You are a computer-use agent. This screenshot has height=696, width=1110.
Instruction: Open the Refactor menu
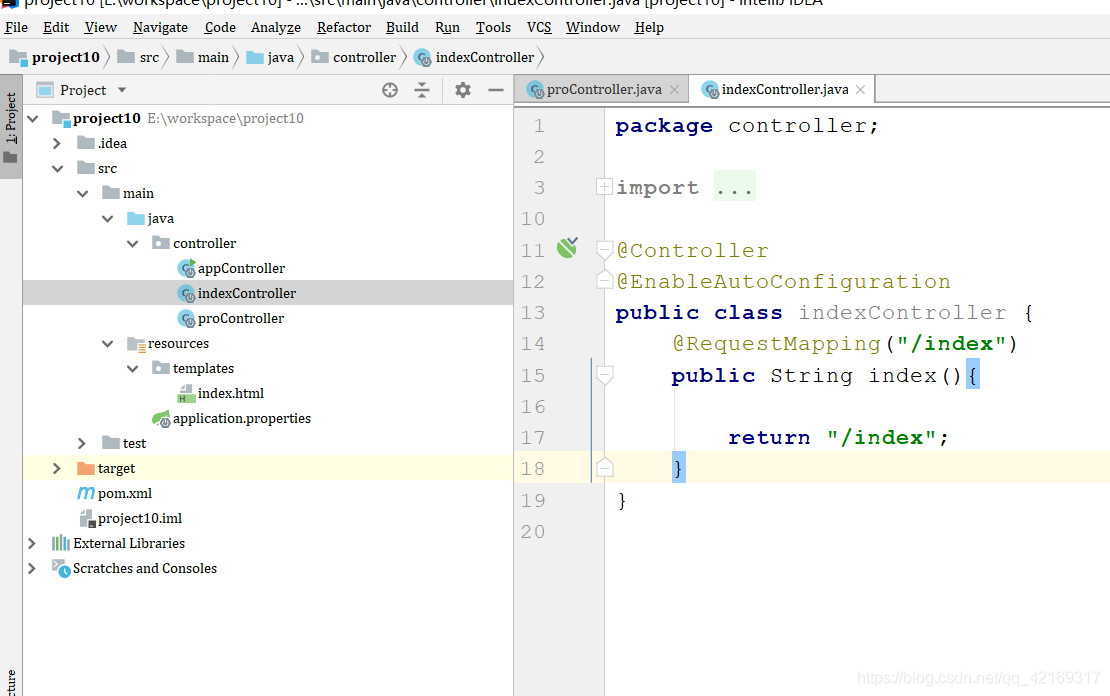(x=343, y=27)
